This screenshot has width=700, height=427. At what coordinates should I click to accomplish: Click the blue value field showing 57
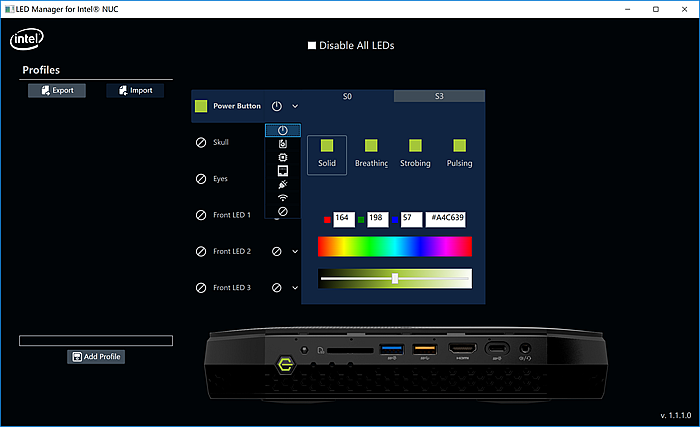[411, 219]
